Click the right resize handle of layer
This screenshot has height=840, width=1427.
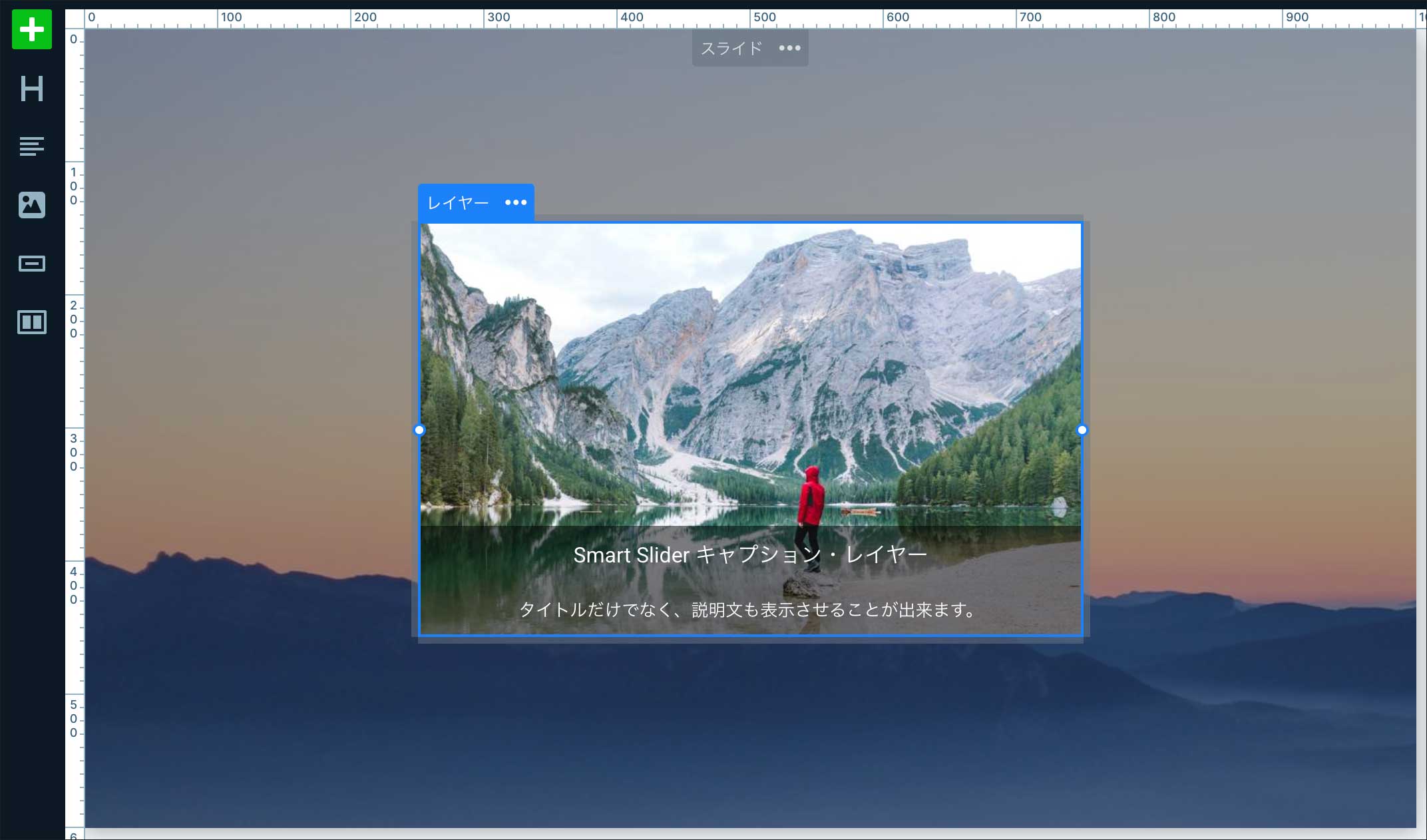pyautogui.click(x=1082, y=430)
